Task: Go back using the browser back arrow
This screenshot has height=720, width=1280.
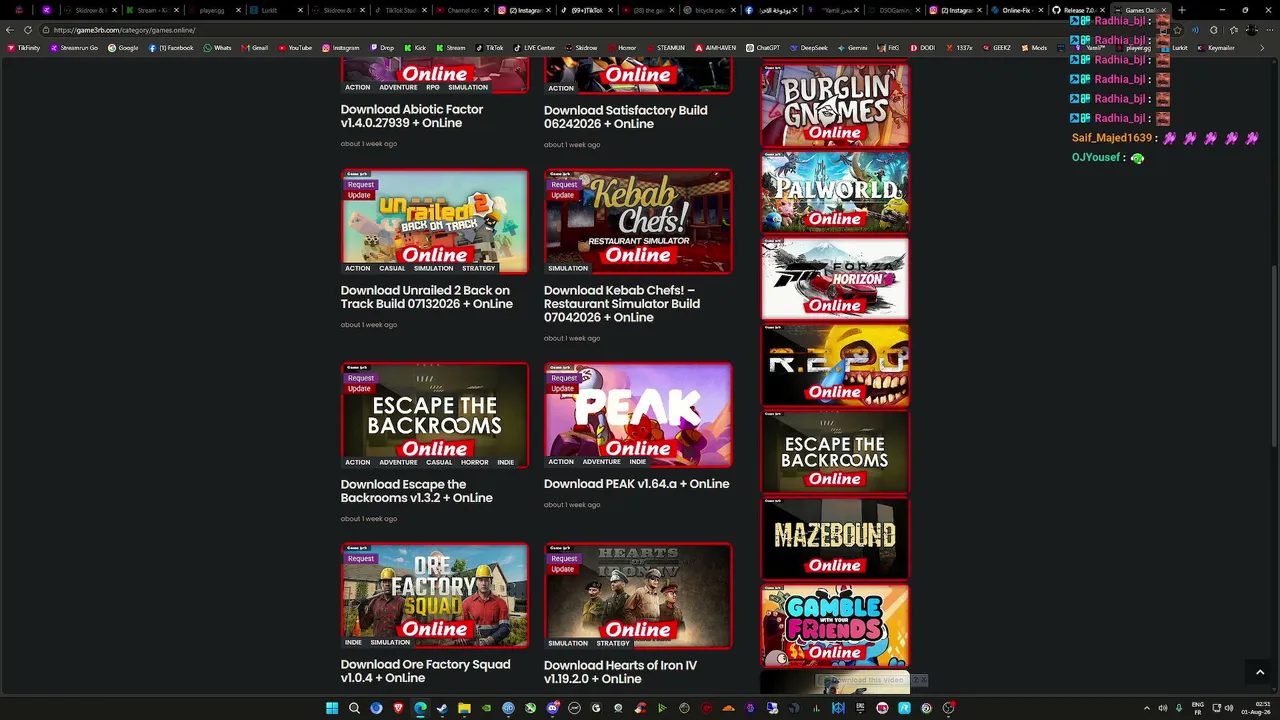Action: pos(10,30)
